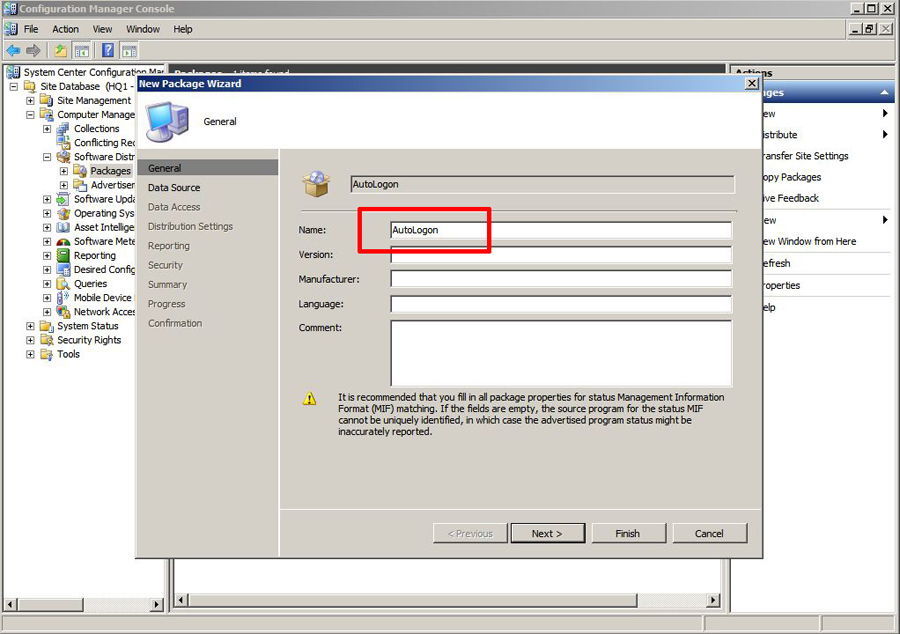Collapse the Software Distribution node
The height and width of the screenshot is (634, 900).
click(47, 157)
